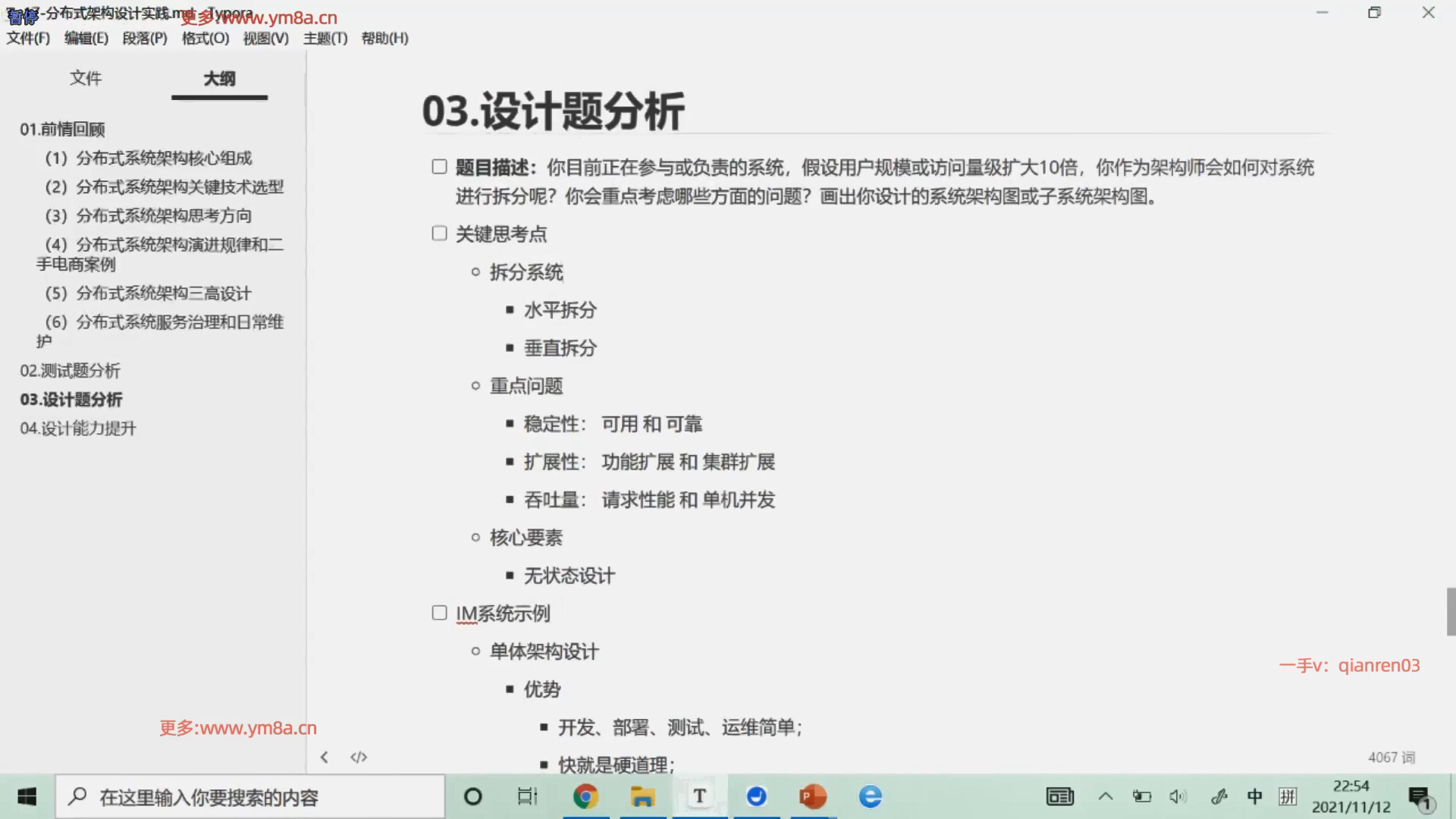Switch to the 文件 sidebar tab
Viewport: 1456px width, 819px height.
(85, 78)
